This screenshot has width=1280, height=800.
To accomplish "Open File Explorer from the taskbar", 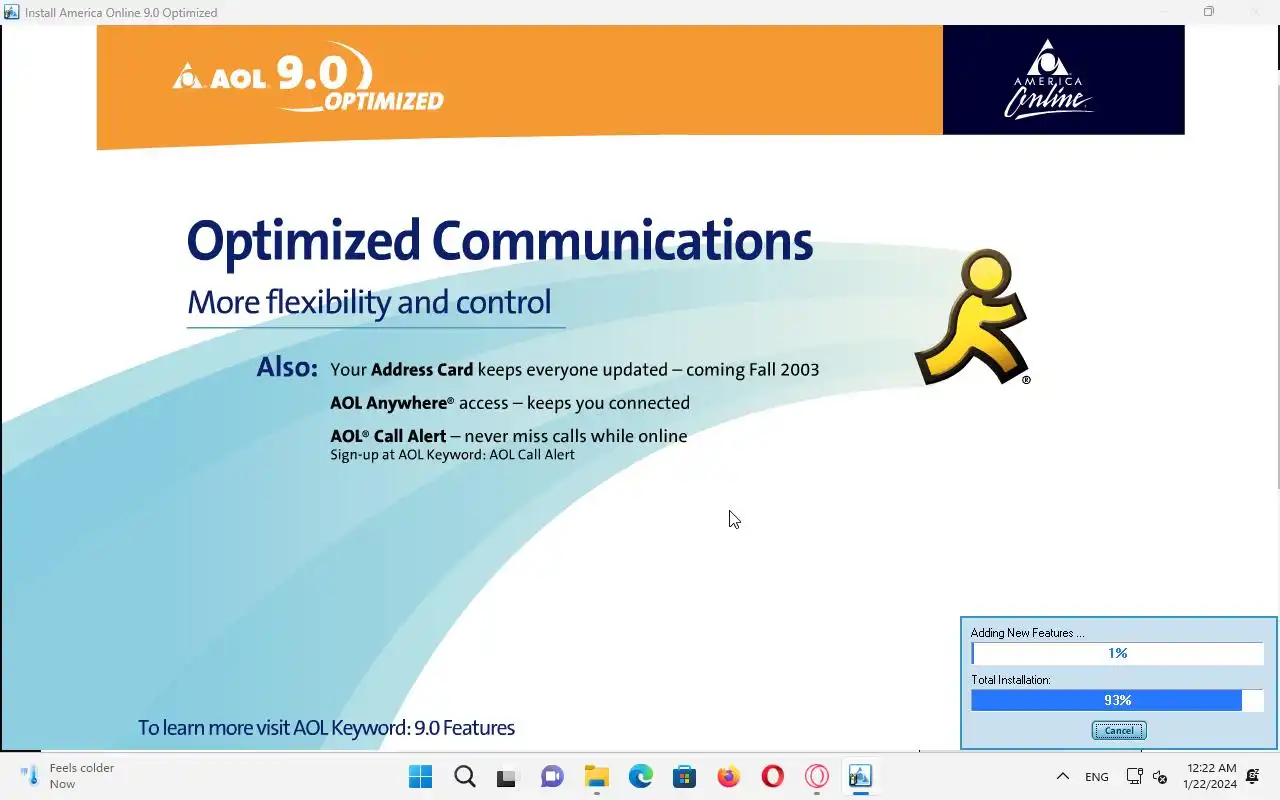I will 597,776.
